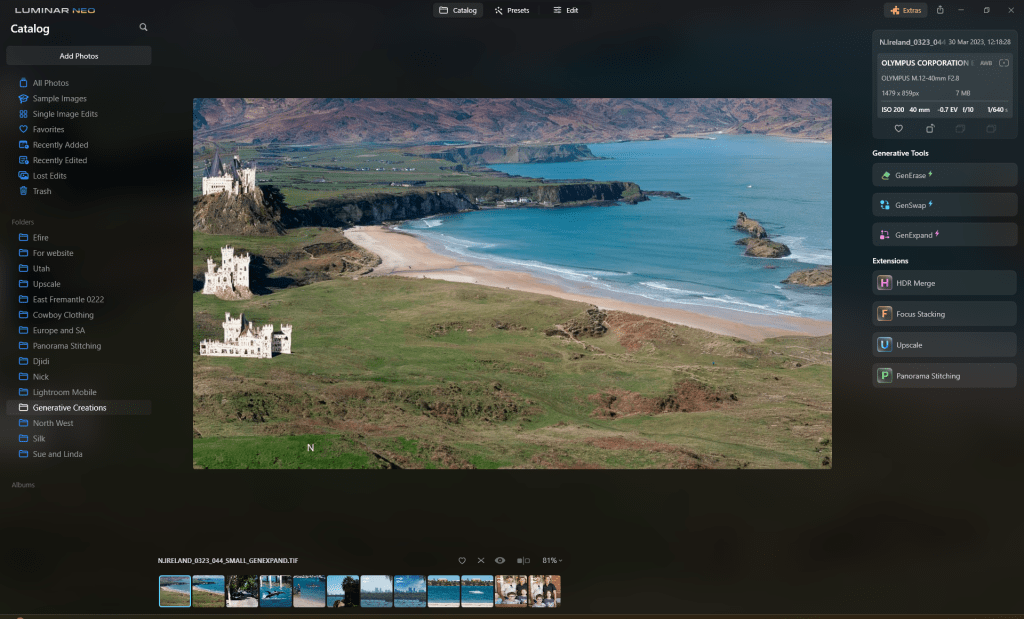
Task: Switch to the Edit tab
Action: [x=565, y=10]
